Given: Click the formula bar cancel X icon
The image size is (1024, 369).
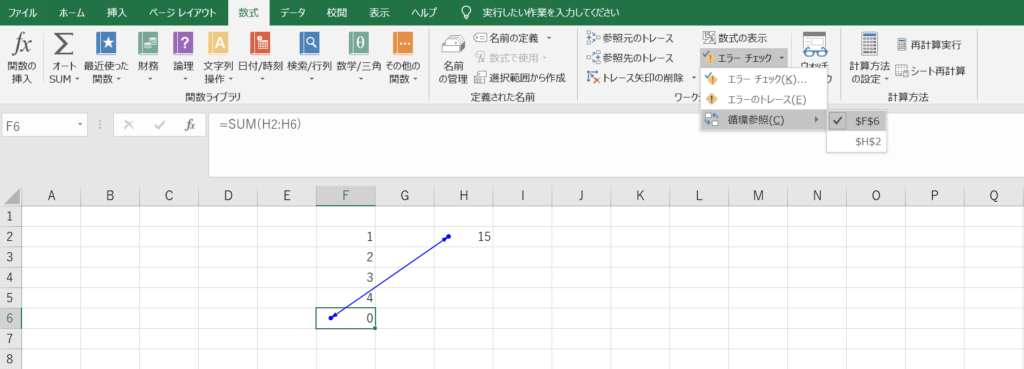Looking at the screenshot, I should (x=129, y=125).
